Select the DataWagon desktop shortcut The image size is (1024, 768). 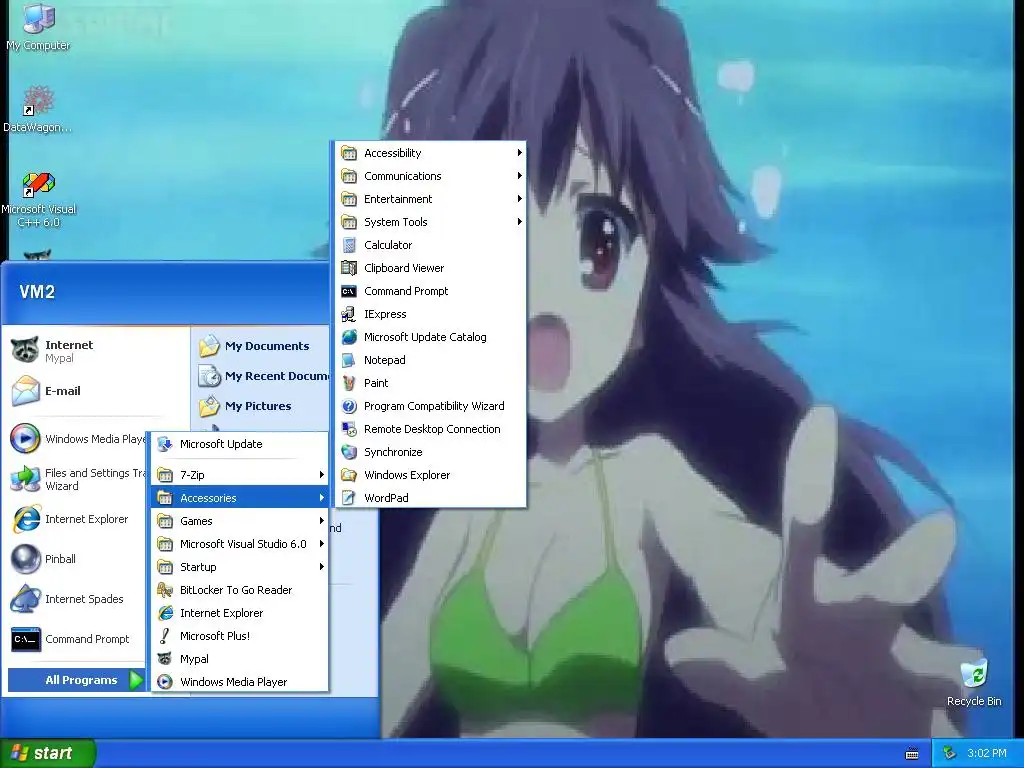pos(38,108)
